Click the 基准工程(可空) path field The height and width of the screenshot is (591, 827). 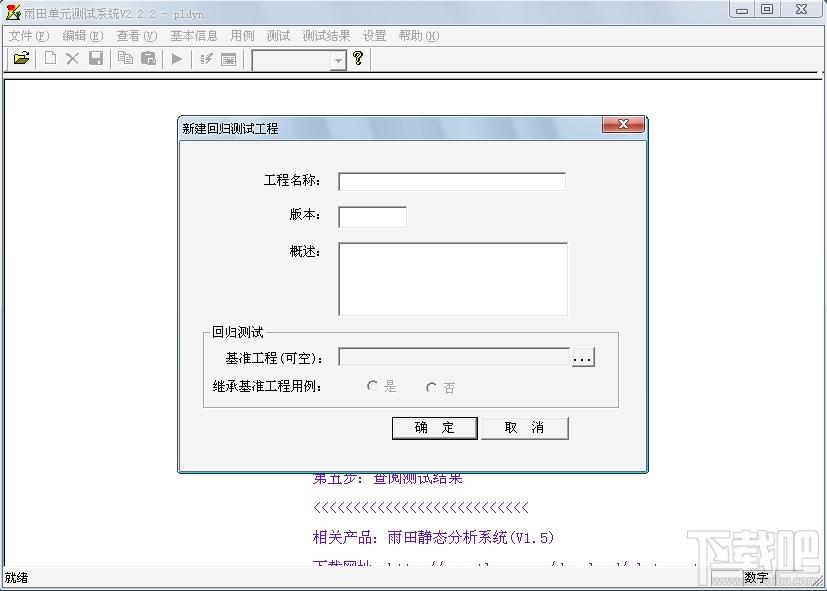(x=454, y=357)
